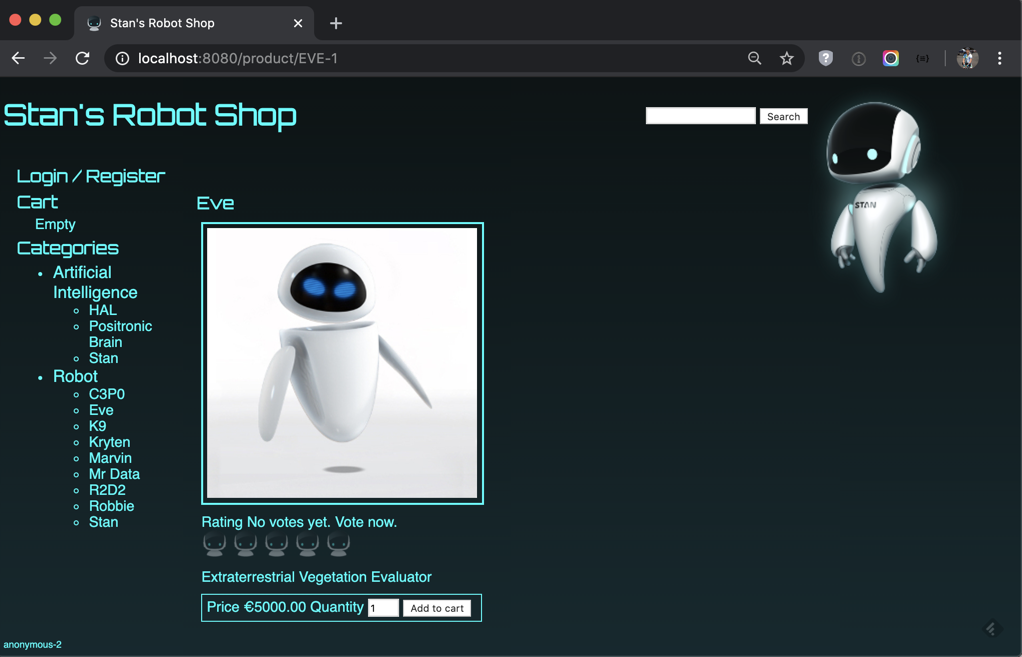Open the Positronic Brain product
This screenshot has height=657, width=1022.
click(121, 334)
